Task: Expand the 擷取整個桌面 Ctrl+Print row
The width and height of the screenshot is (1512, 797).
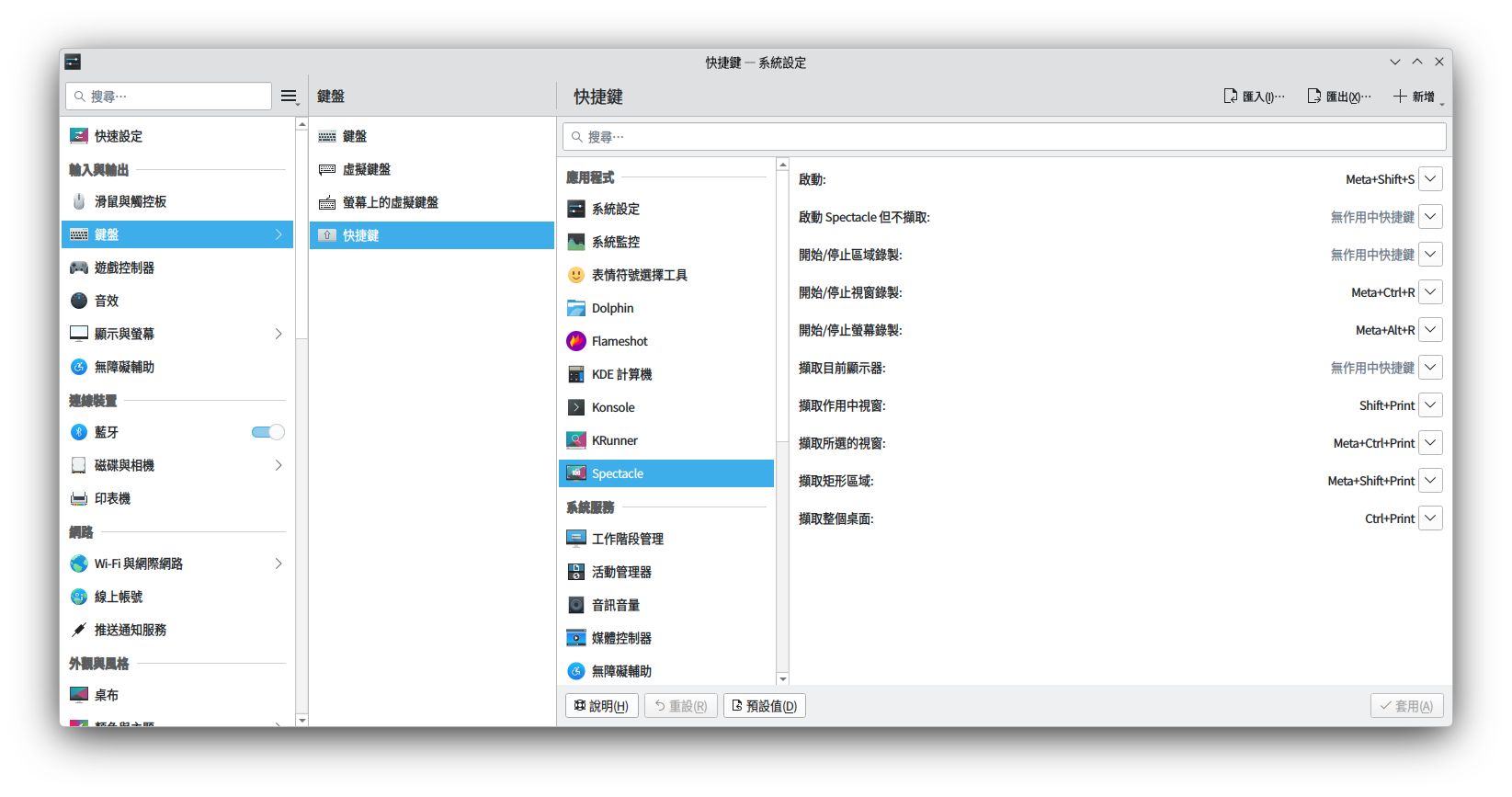Action: [x=1430, y=518]
